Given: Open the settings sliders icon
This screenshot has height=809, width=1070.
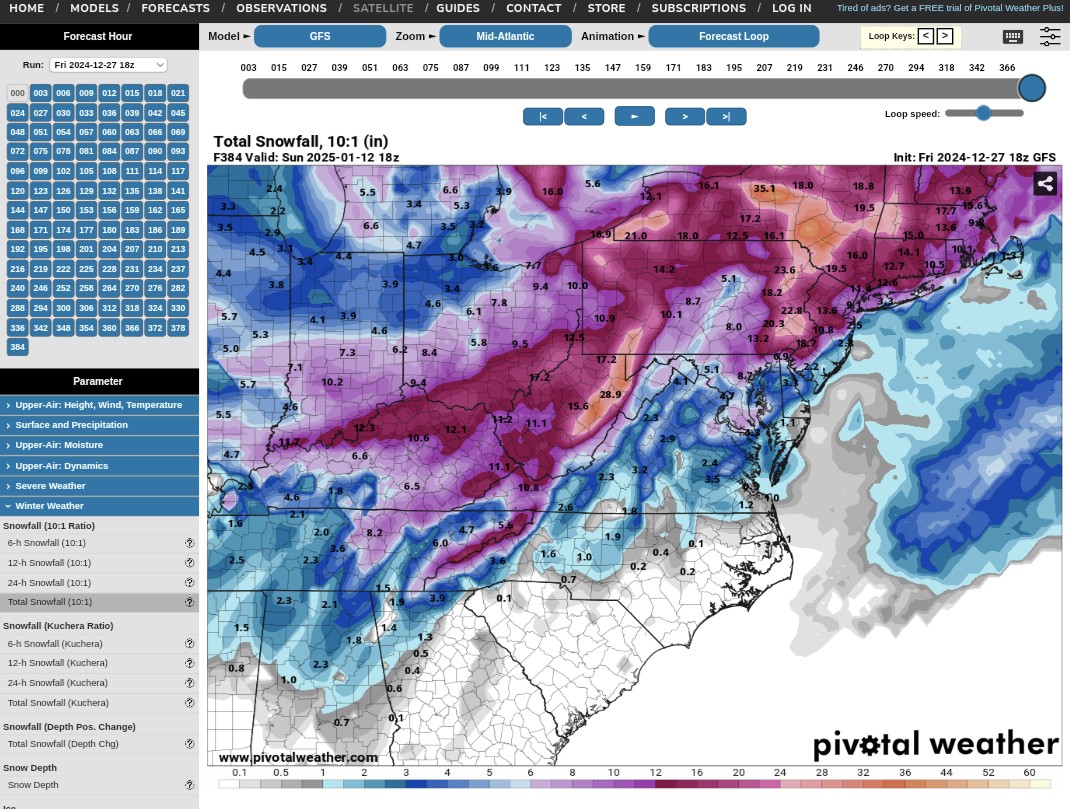Looking at the screenshot, I should 1049,37.
